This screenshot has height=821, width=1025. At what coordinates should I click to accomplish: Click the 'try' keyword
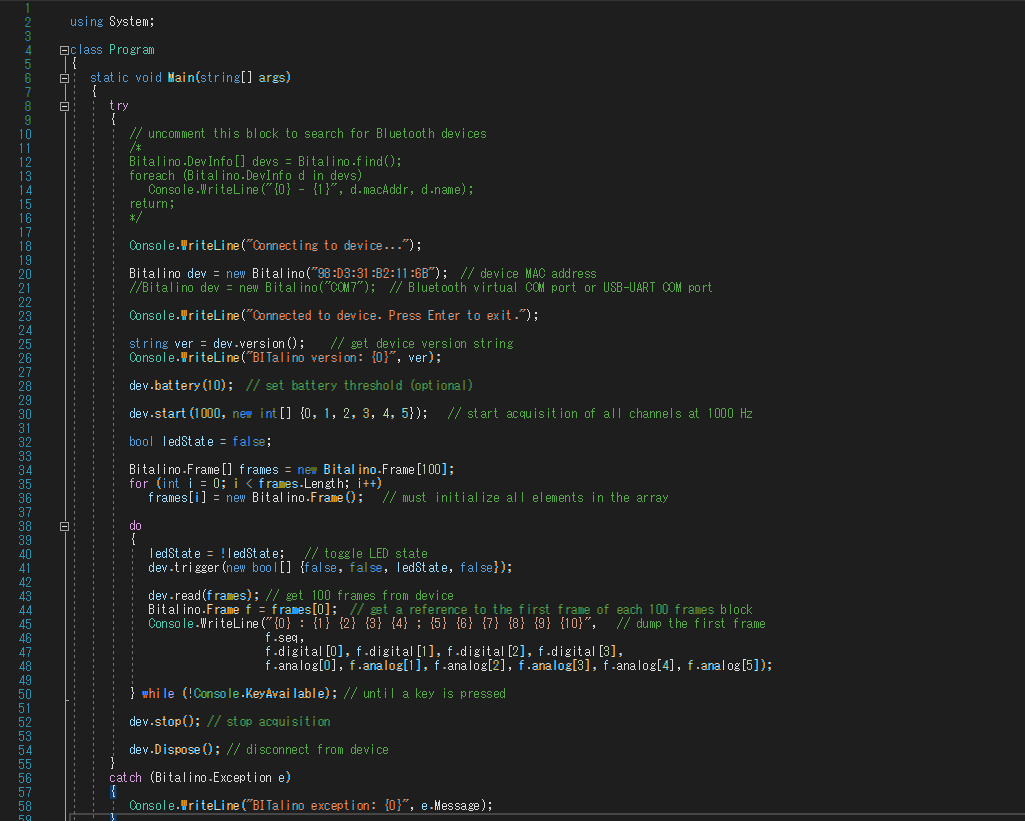pos(119,106)
